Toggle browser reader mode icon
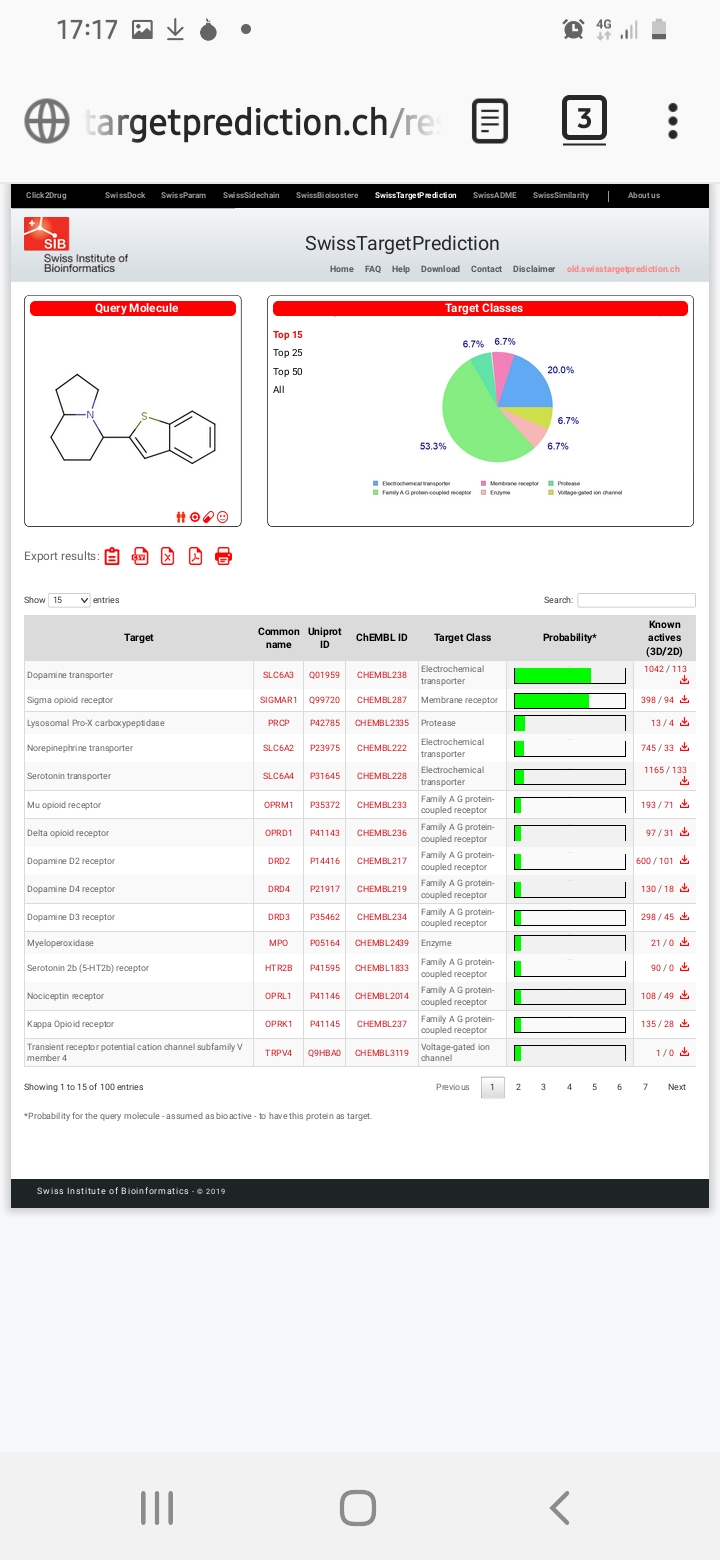This screenshot has width=720, height=1560. [490, 121]
